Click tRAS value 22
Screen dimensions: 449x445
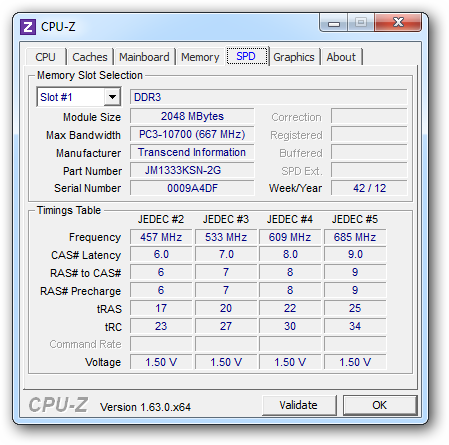coord(290,308)
